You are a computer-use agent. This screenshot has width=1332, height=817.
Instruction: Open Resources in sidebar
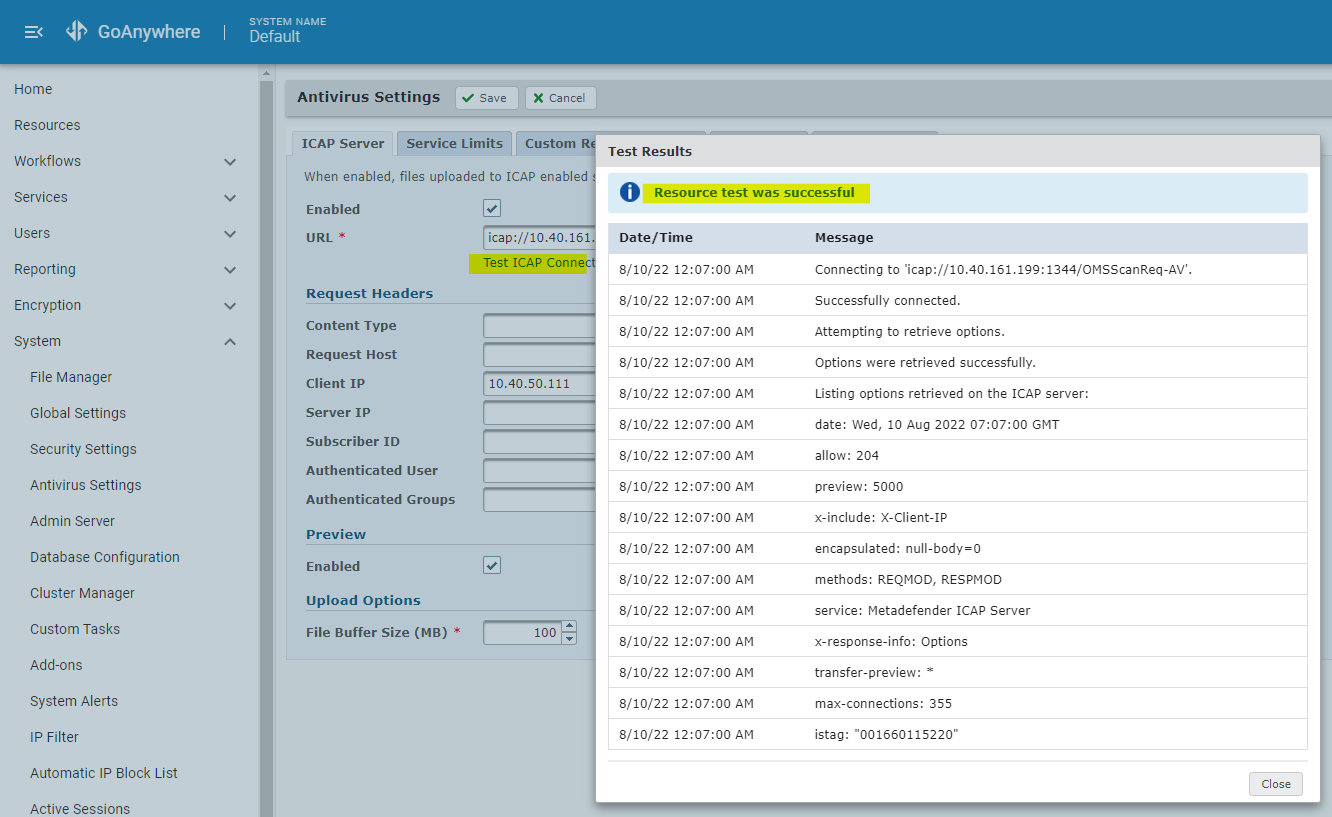tap(47, 125)
